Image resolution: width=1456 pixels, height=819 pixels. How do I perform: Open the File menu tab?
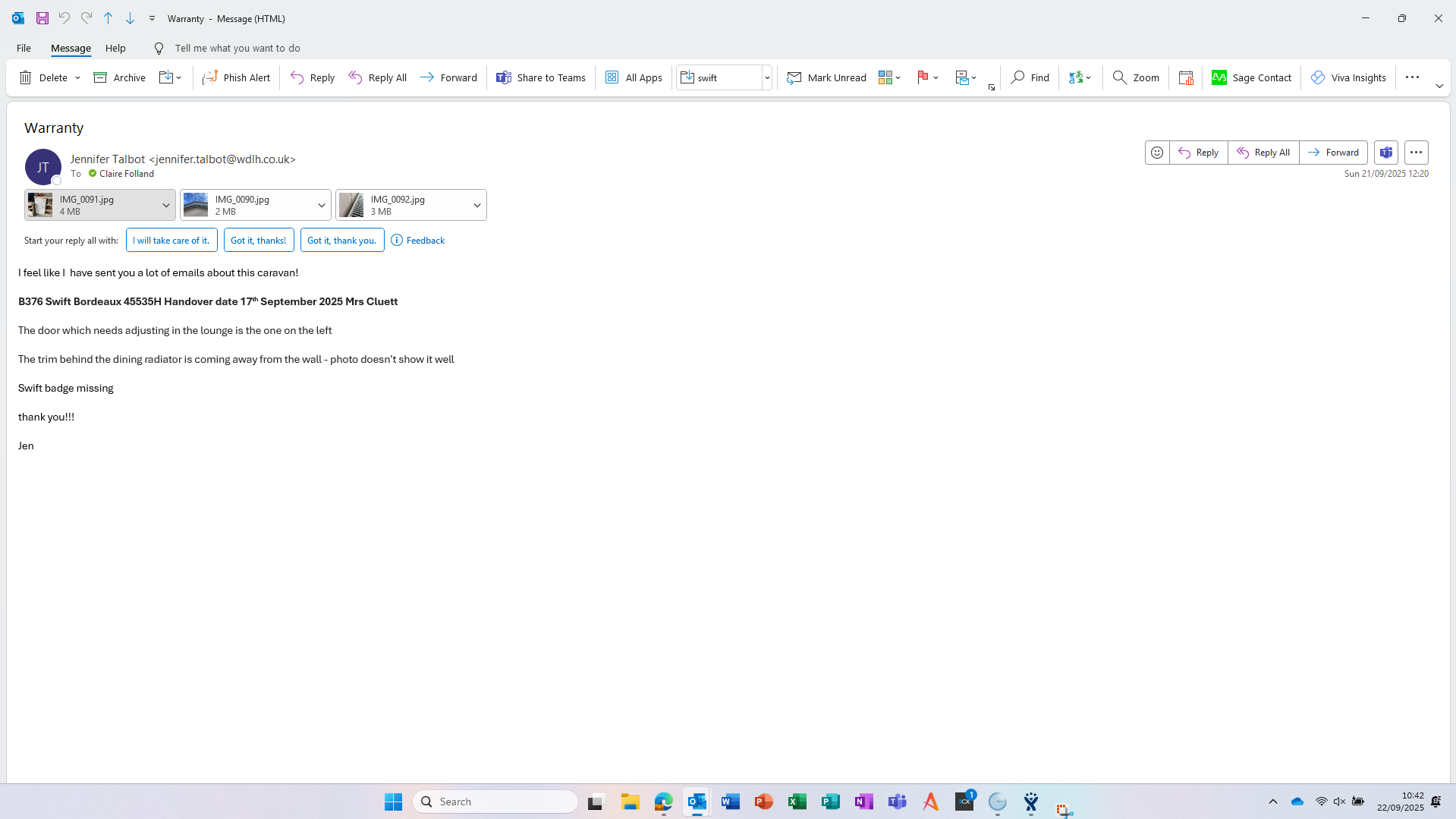tap(24, 48)
